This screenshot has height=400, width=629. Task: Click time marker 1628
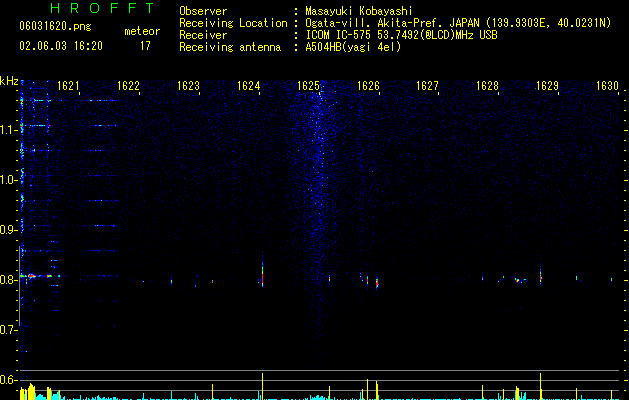click(x=487, y=86)
